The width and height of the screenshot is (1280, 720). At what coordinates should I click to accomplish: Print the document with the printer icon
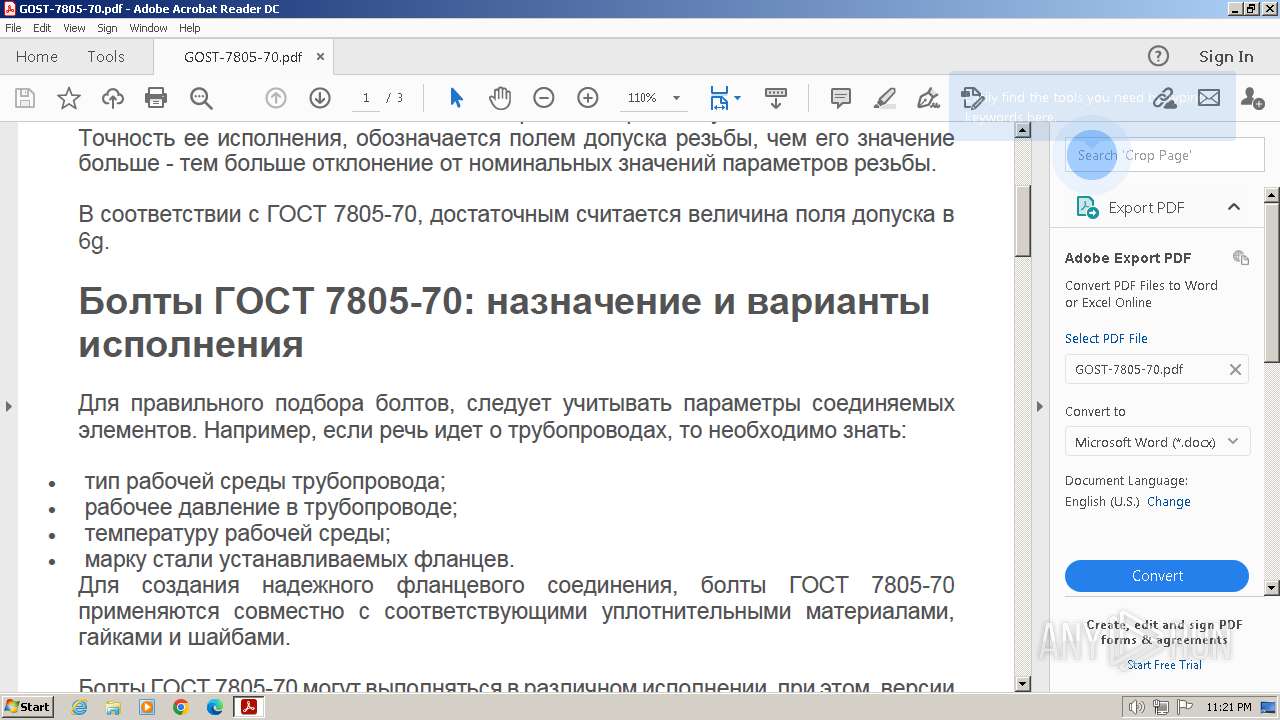[x=156, y=98]
